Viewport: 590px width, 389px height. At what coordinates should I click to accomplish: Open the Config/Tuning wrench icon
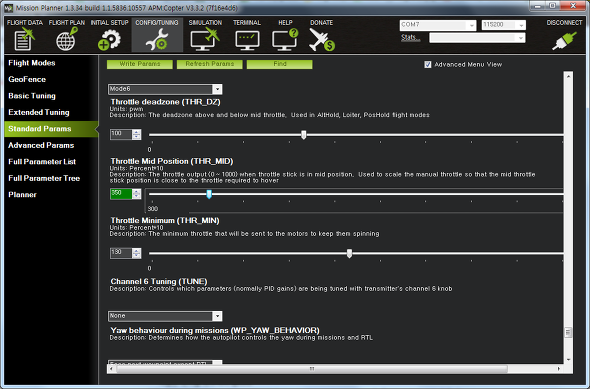tap(157, 40)
